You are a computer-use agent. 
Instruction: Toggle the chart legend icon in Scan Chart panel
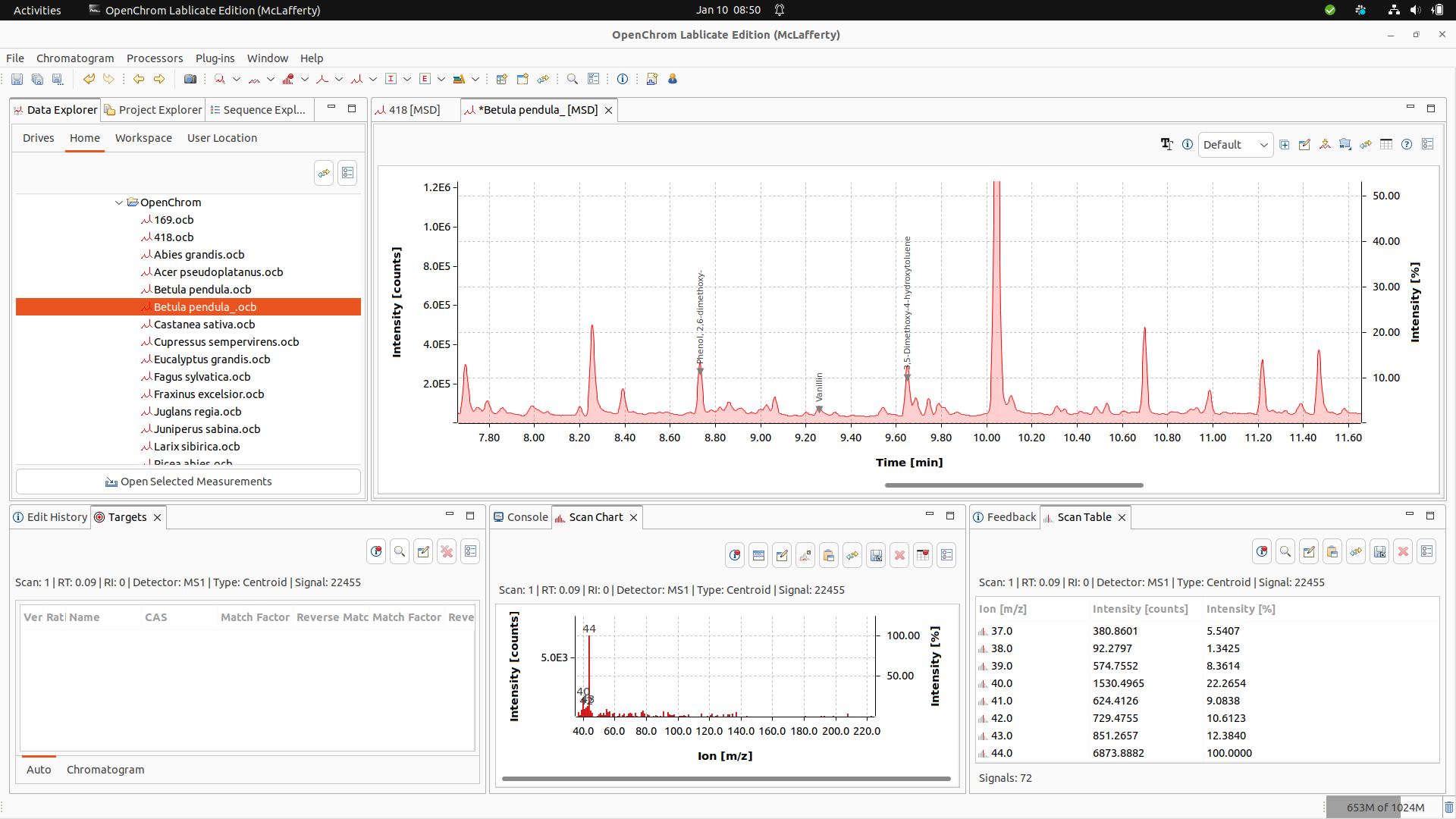[758, 554]
